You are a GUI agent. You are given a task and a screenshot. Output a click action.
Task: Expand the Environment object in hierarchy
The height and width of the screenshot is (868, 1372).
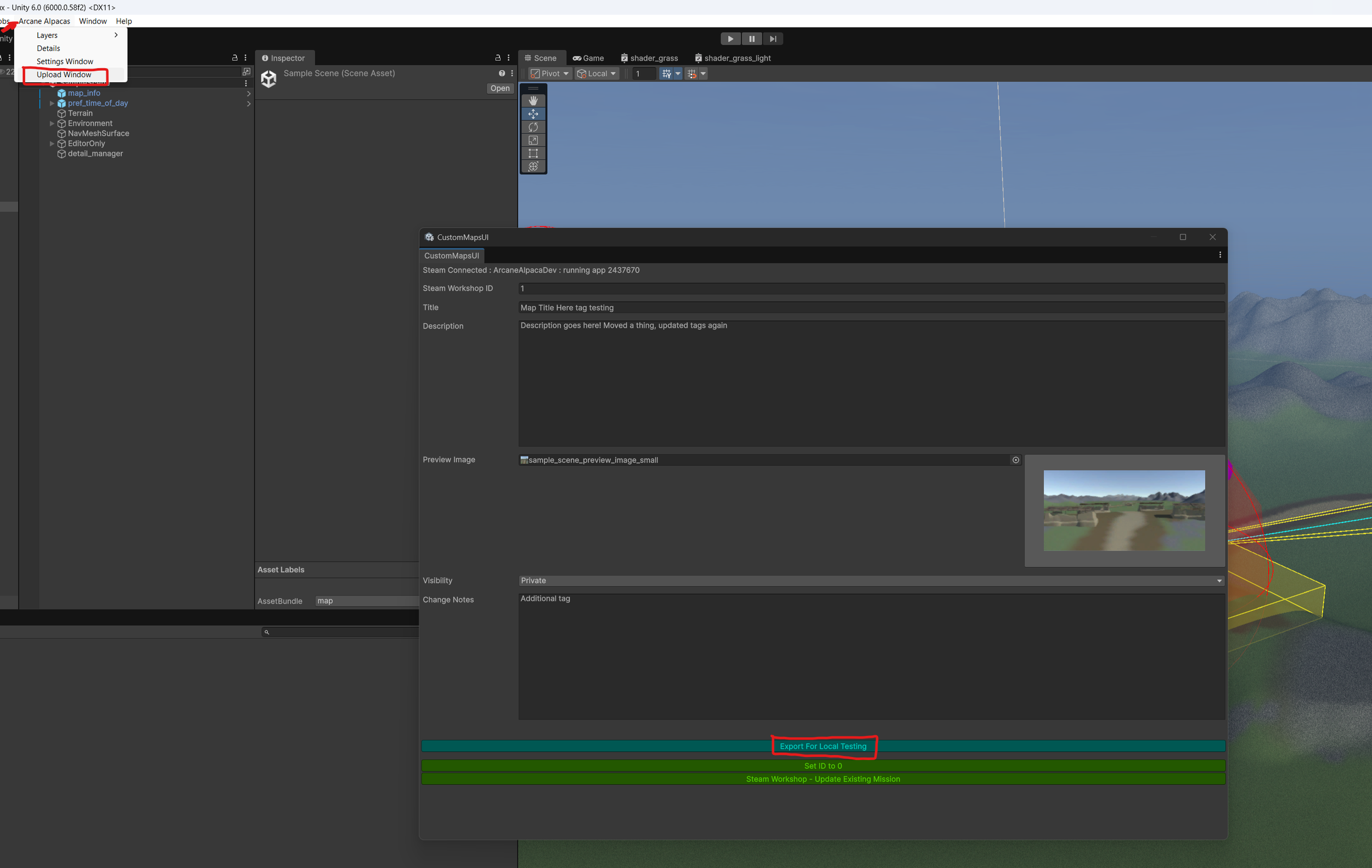52,123
